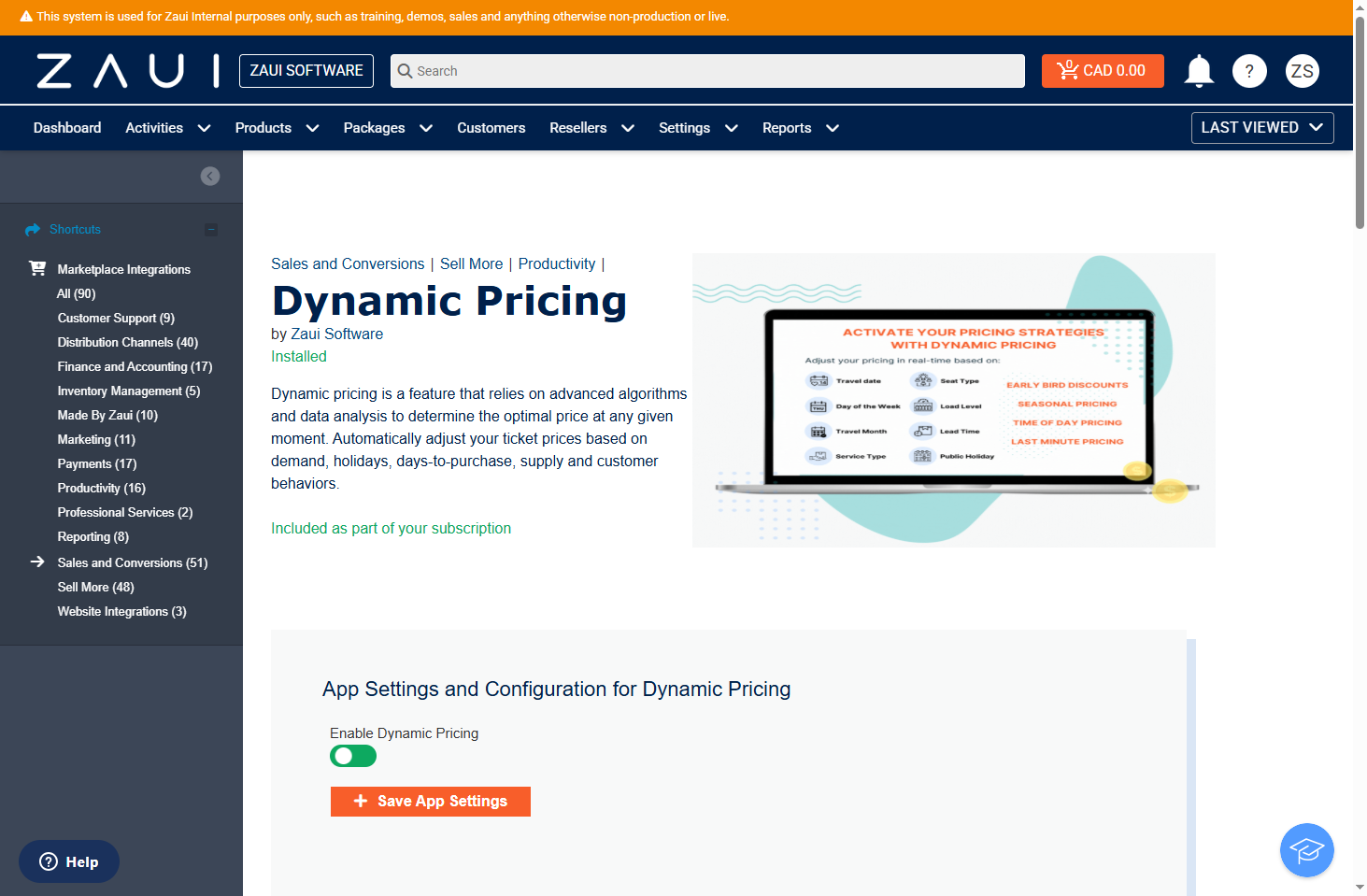Select Inventory Management (5) category
Viewport: 1367px width, 896px height.
pyautogui.click(x=129, y=391)
